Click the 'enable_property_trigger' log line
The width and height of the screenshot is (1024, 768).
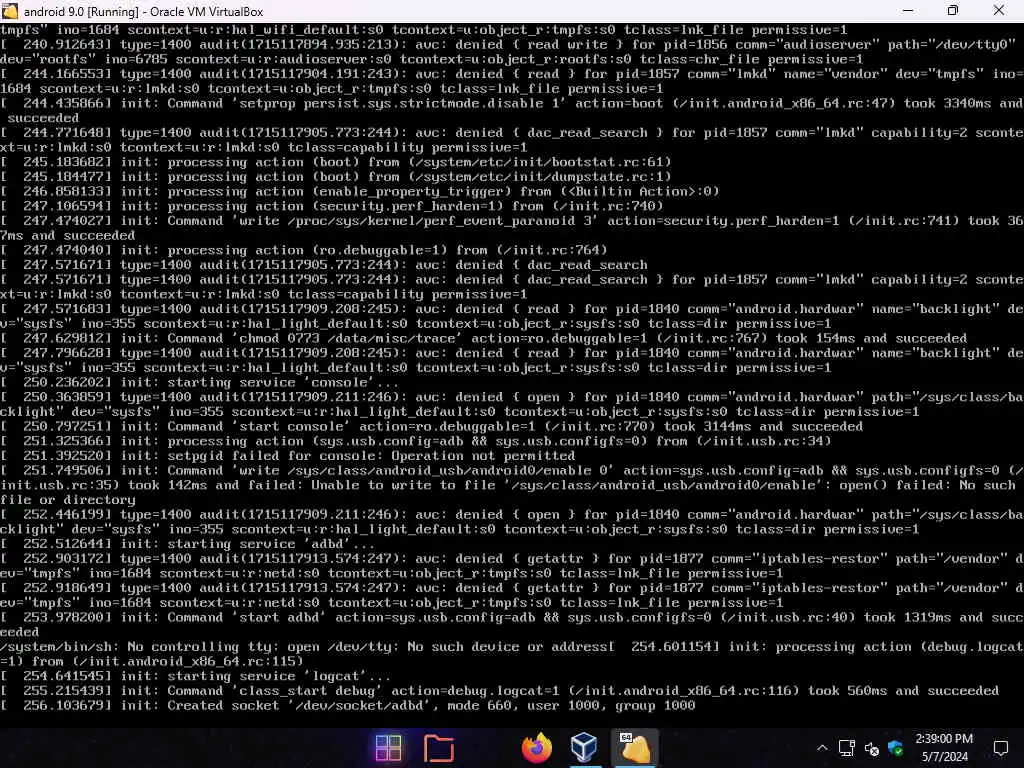point(360,191)
